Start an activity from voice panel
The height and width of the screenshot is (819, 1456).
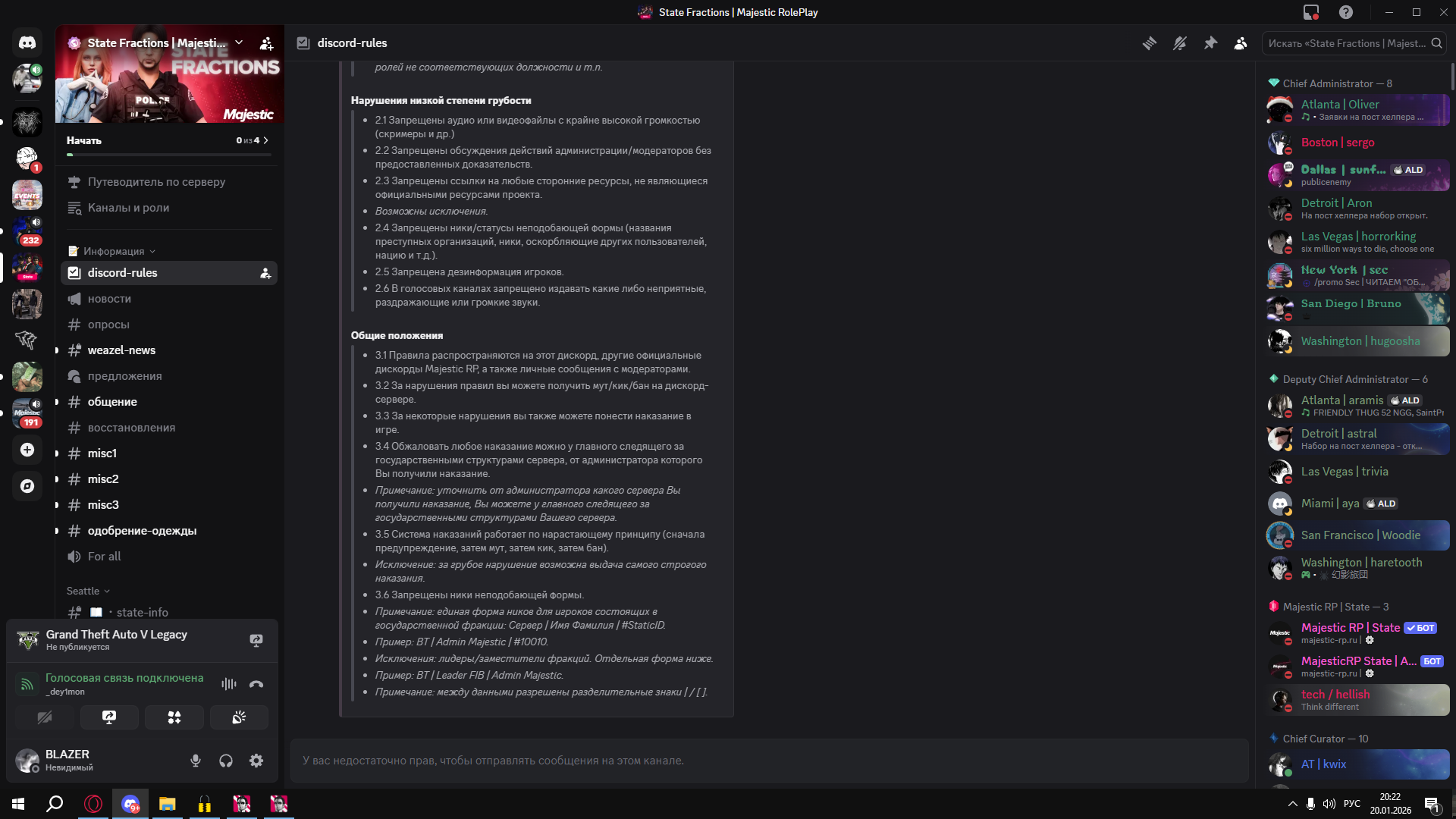point(174,717)
